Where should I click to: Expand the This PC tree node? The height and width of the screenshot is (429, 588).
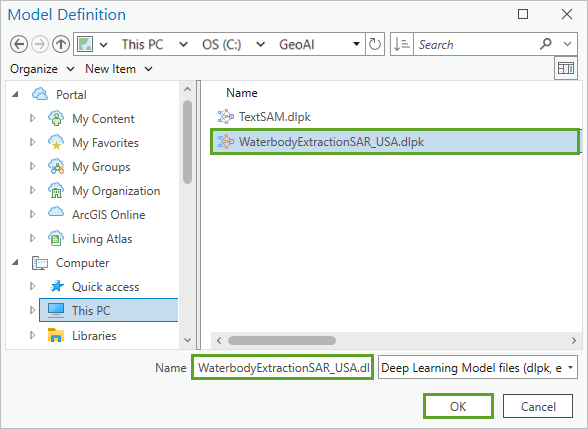pyautogui.click(x=33, y=310)
